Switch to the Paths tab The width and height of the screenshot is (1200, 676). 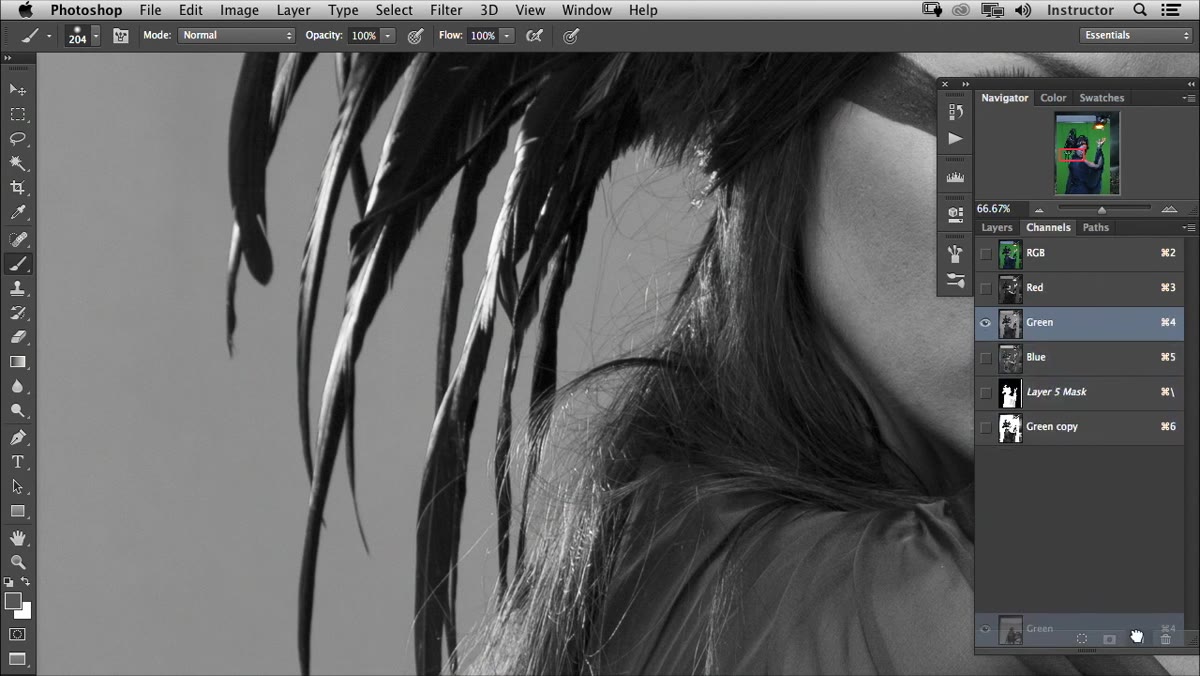click(1096, 228)
